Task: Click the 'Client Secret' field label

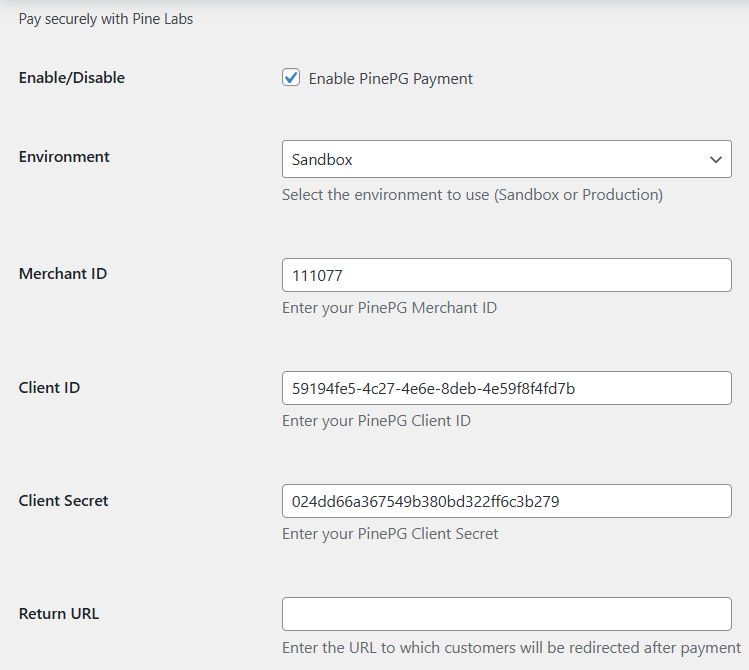Action: (x=64, y=500)
